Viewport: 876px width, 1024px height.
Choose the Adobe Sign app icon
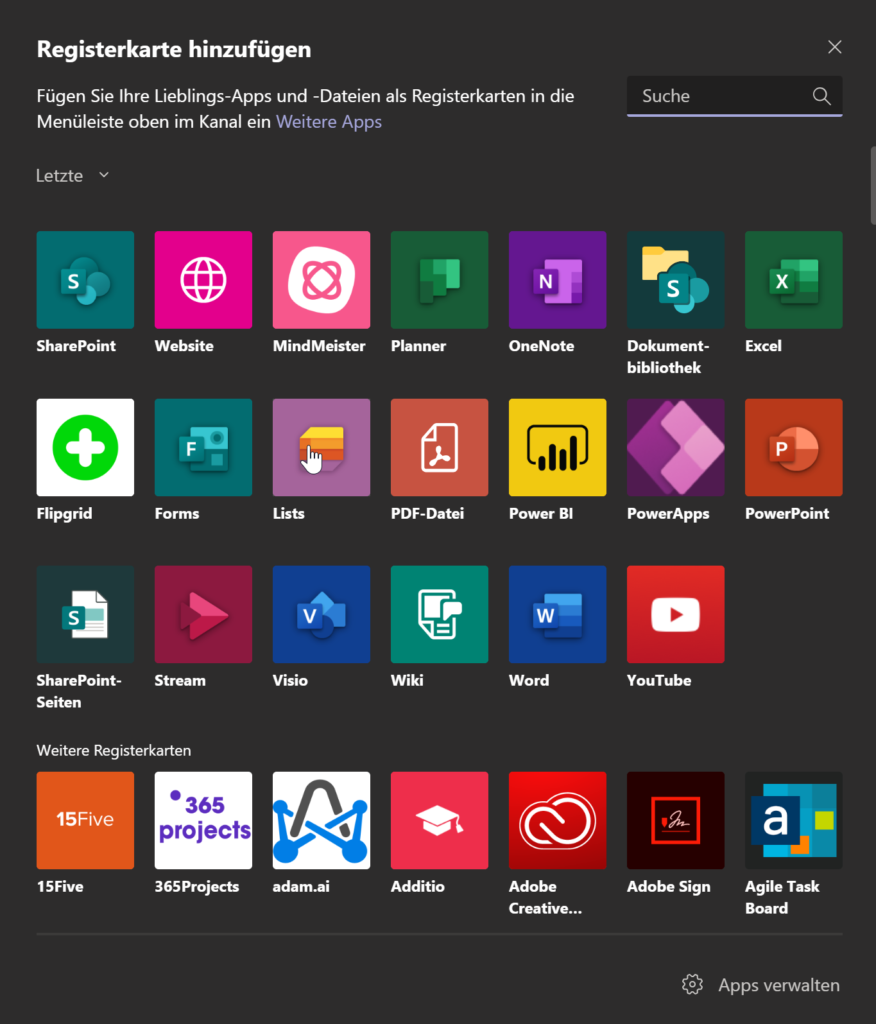point(675,820)
